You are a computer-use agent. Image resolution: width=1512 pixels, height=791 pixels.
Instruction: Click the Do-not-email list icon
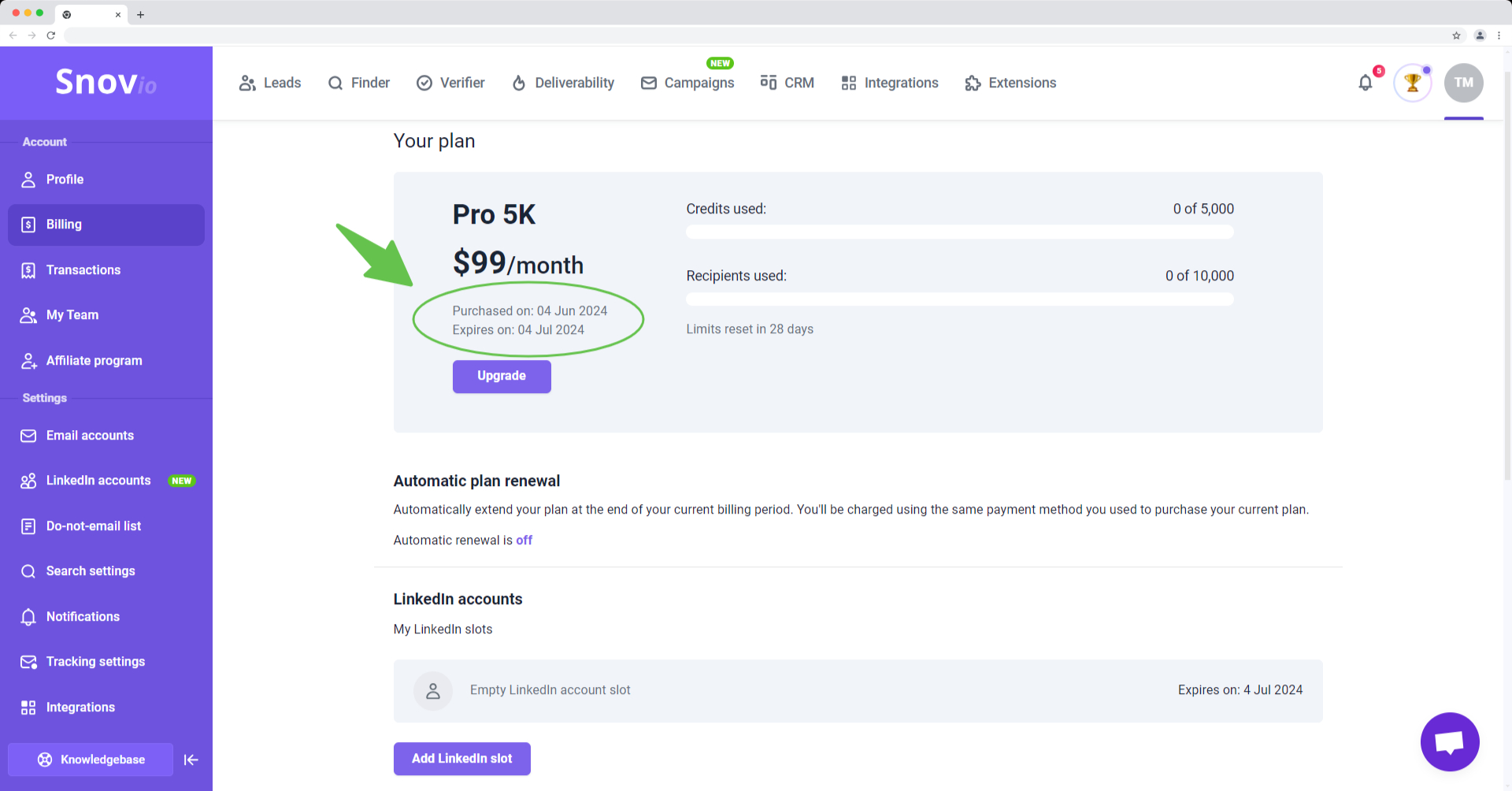pos(28,526)
